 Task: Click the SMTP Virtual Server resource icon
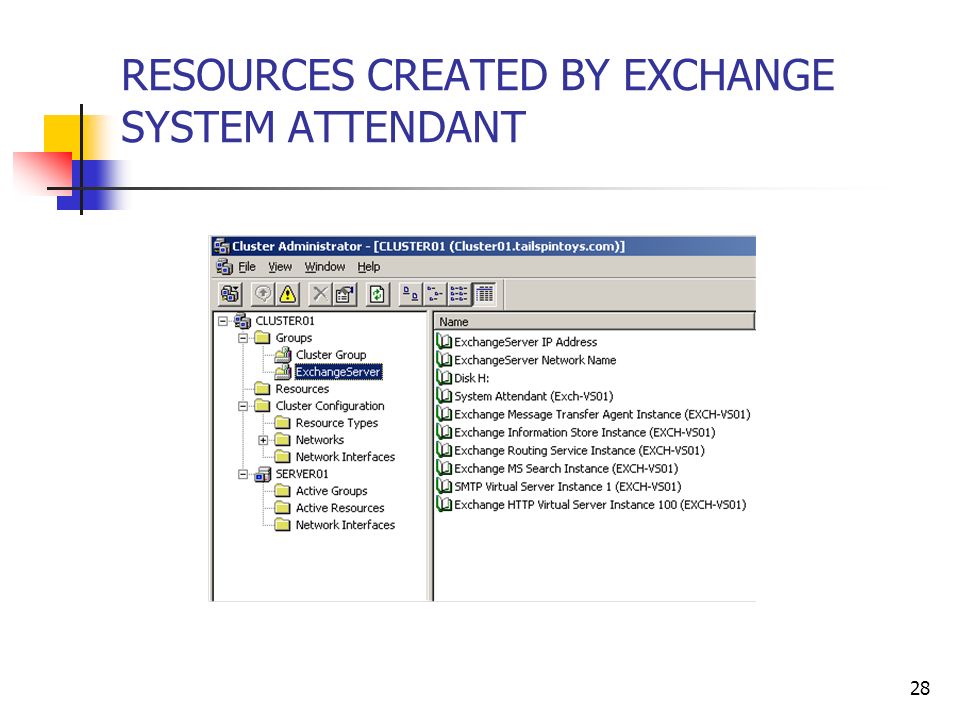(444, 486)
